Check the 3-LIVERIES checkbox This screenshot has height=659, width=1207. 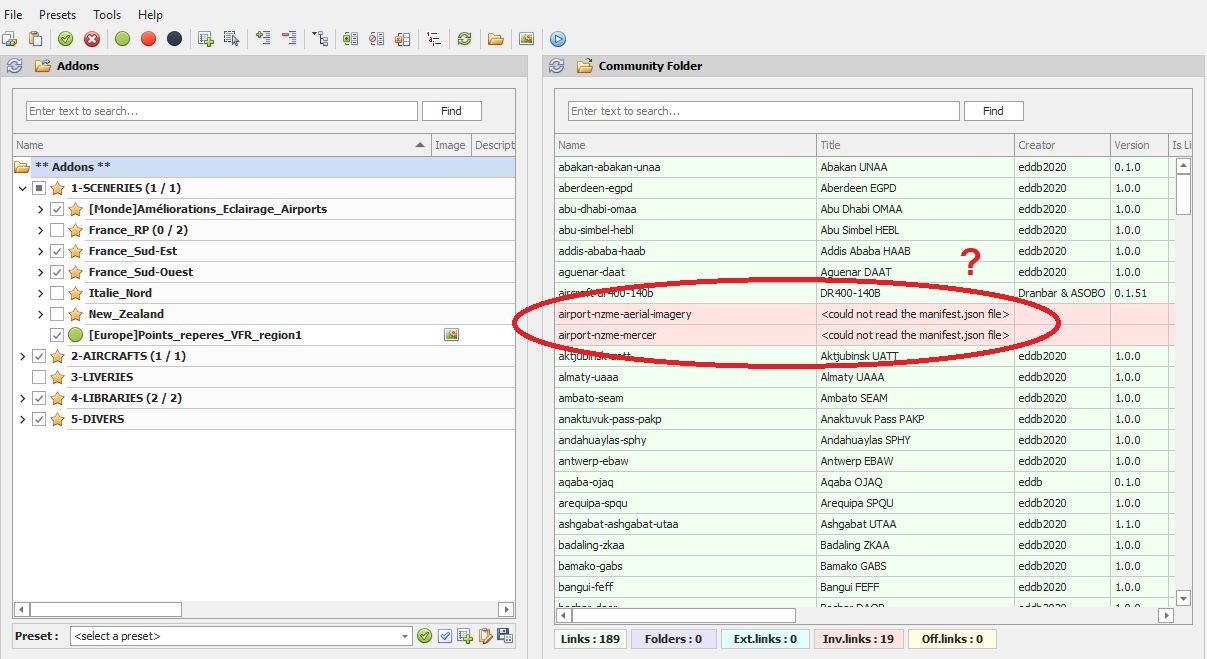tap(39, 377)
